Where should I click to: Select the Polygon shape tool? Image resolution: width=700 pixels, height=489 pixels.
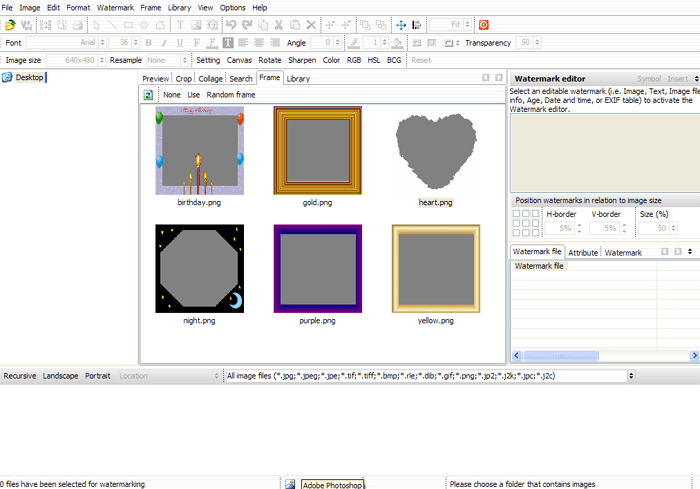(160, 25)
